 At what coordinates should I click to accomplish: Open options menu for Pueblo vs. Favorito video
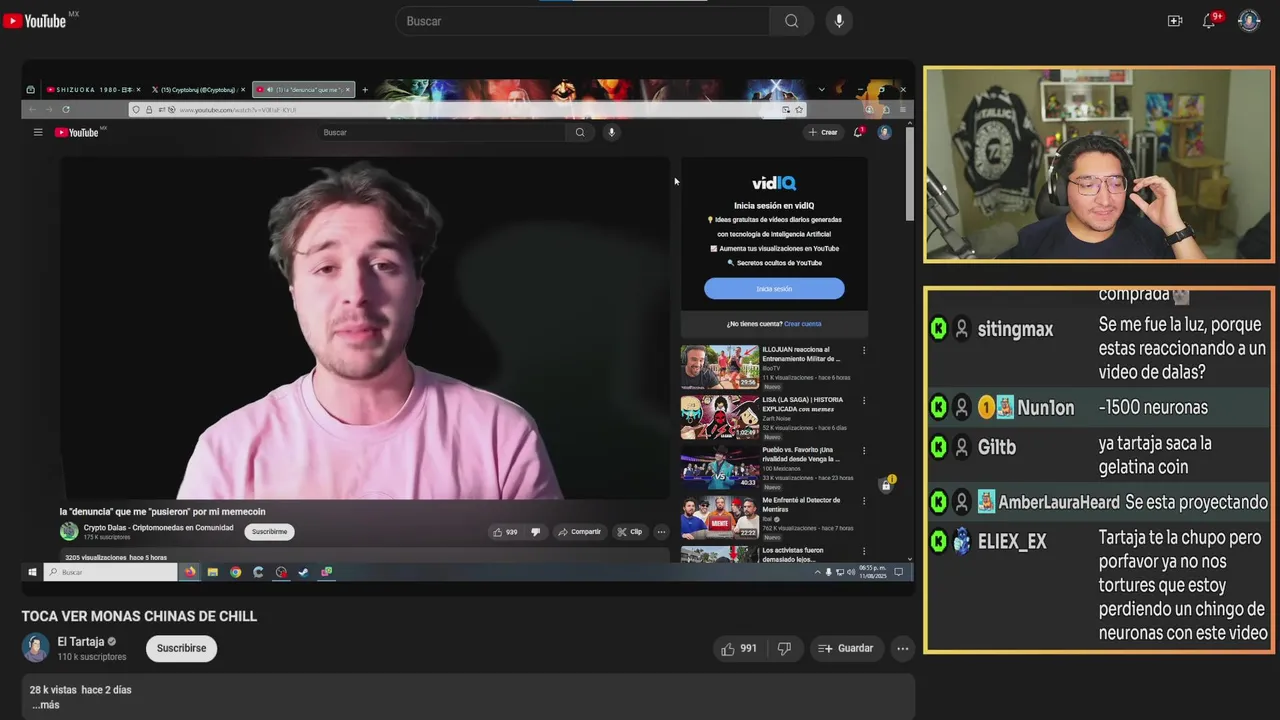tap(864, 451)
